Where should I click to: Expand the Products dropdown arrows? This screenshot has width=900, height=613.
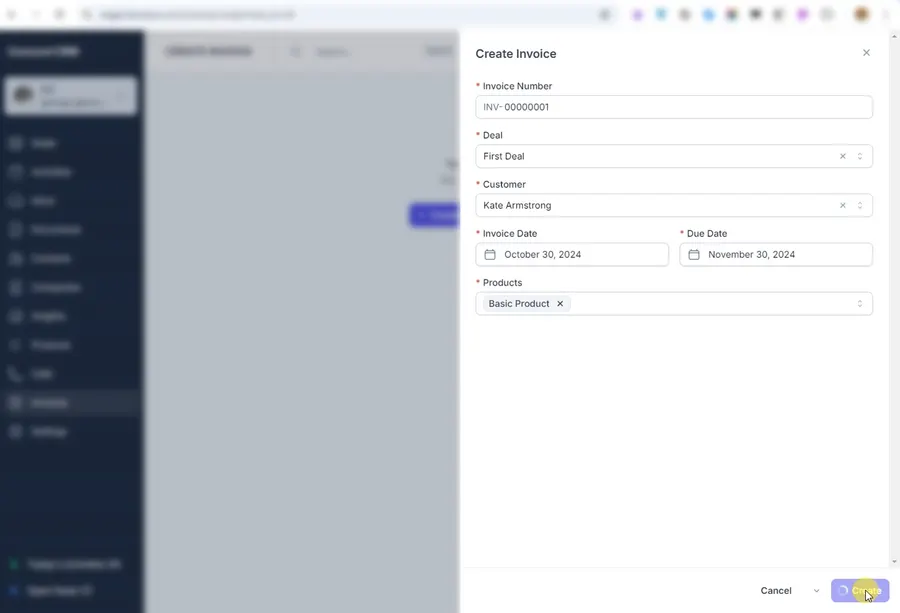860,304
